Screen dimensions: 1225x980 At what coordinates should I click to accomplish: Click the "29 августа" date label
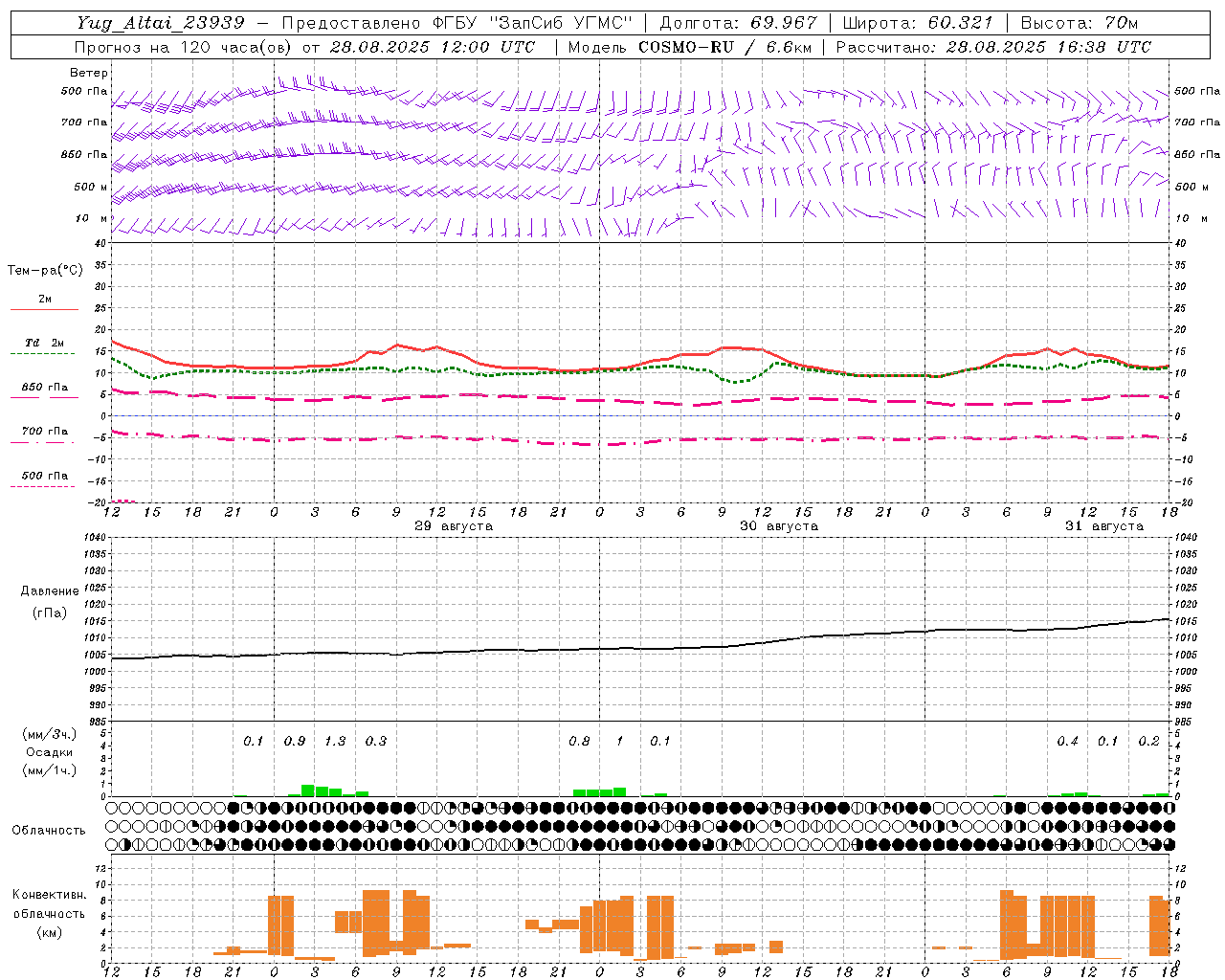click(x=454, y=526)
